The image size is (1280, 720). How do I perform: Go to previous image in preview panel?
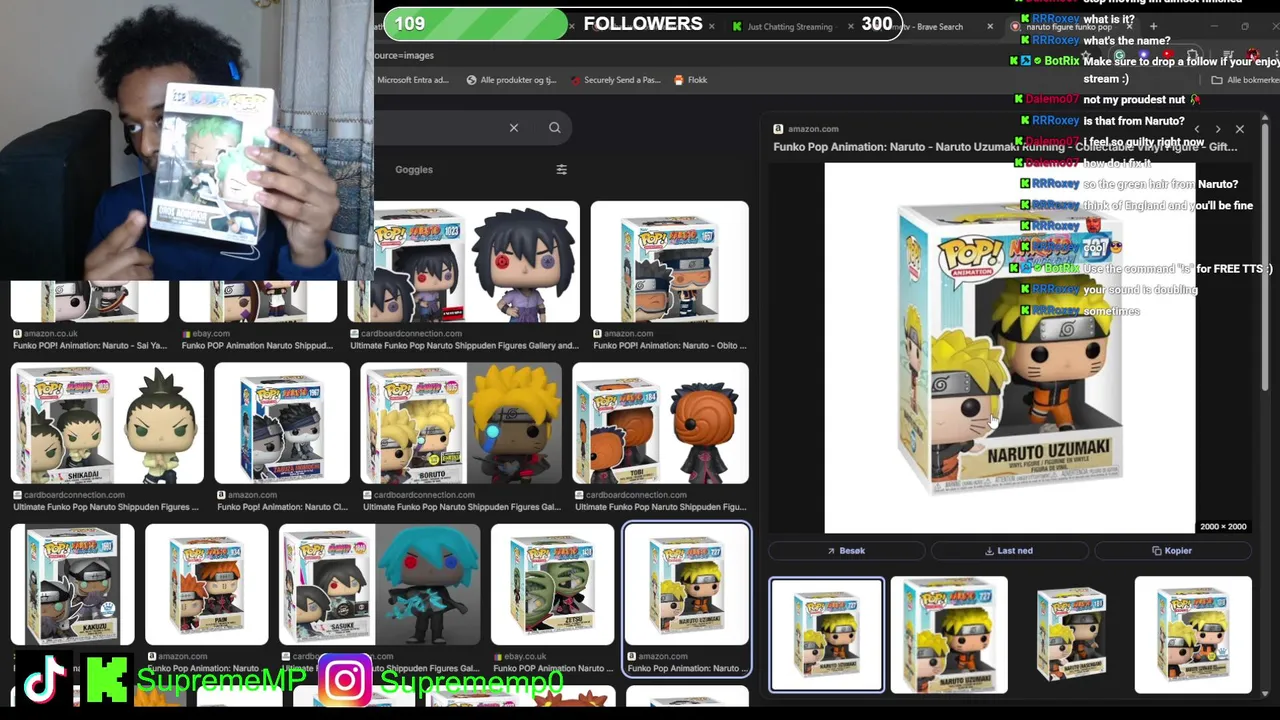pos(1196,129)
